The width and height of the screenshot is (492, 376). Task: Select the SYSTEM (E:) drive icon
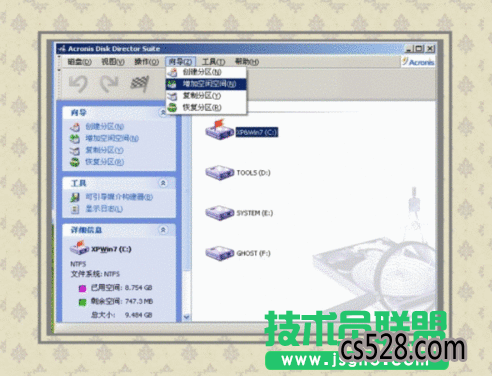(219, 213)
